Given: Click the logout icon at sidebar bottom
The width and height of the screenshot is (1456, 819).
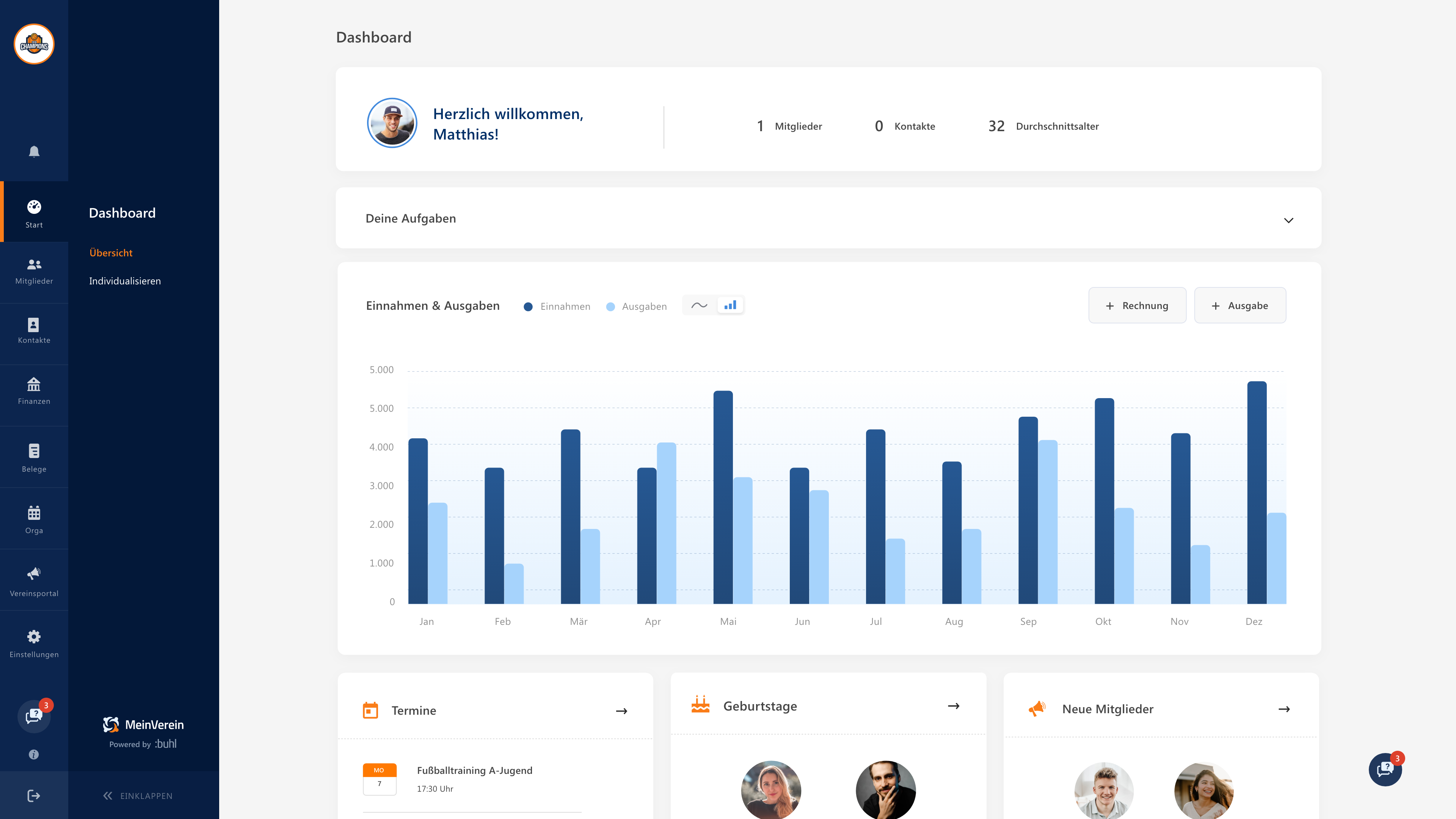Looking at the screenshot, I should pyautogui.click(x=34, y=796).
